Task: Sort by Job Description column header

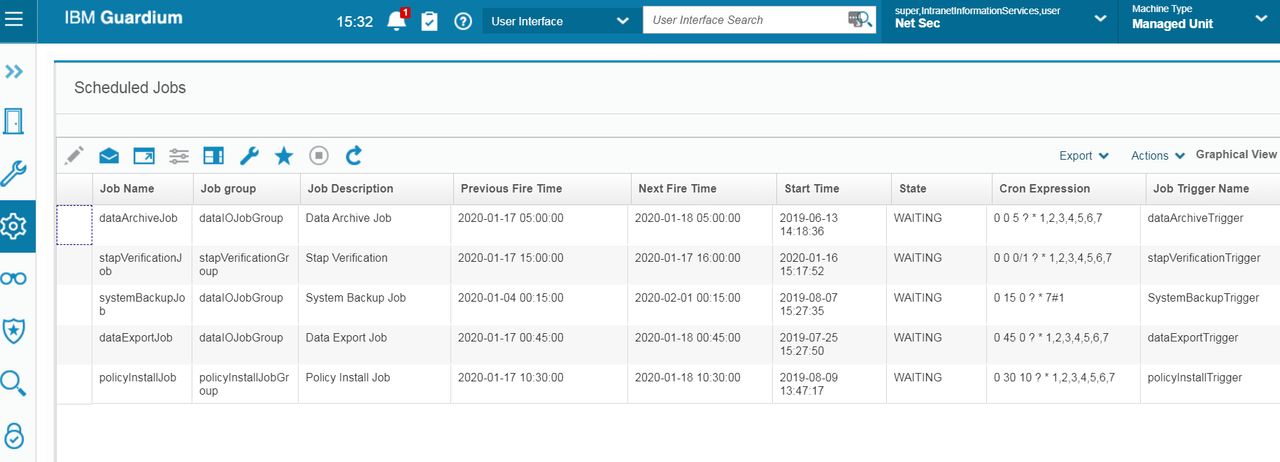Action: pos(374,188)
